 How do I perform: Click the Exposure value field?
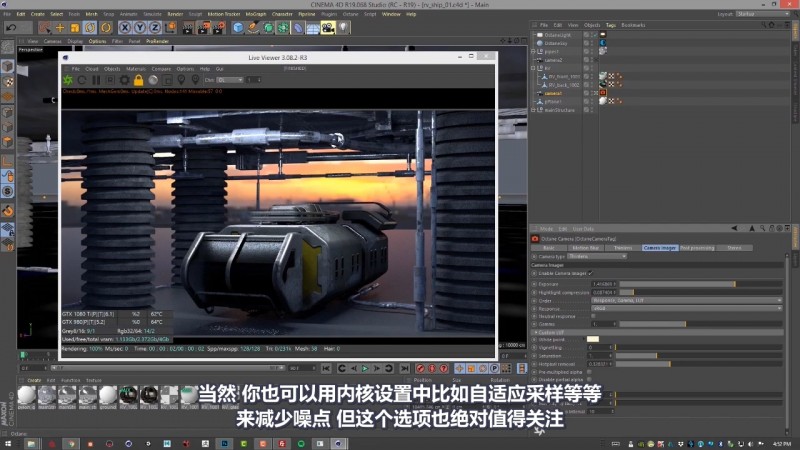point(604,284)
